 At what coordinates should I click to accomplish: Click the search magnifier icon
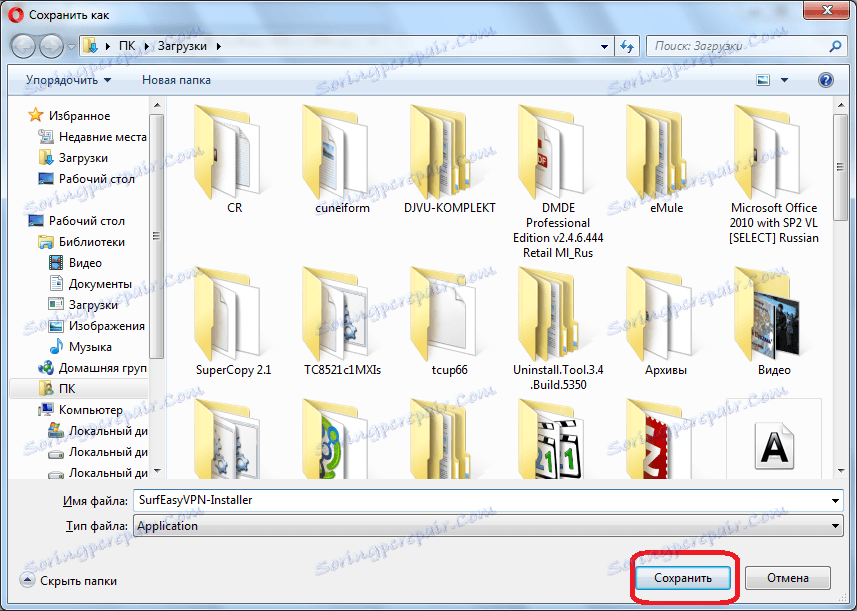(x=835, y=46)
